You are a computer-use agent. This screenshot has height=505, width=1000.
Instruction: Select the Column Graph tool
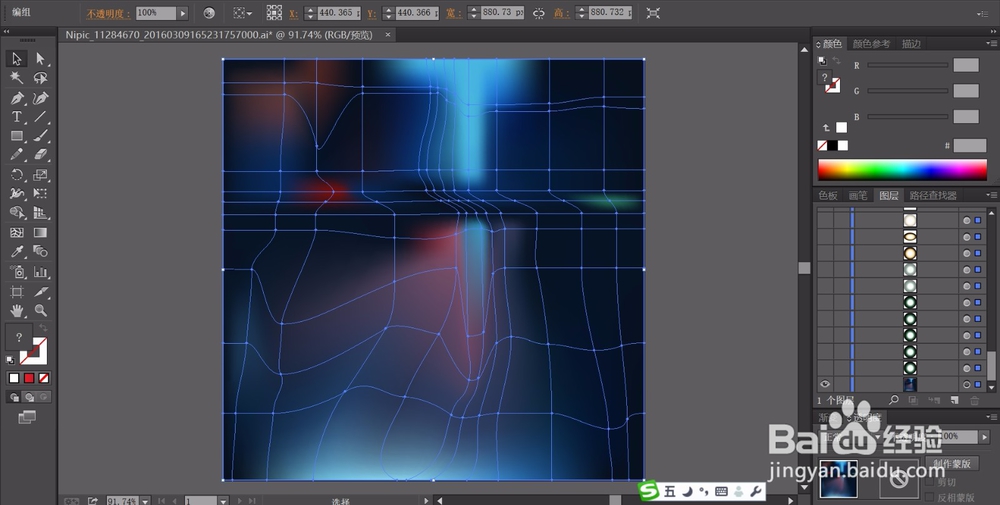40,272
